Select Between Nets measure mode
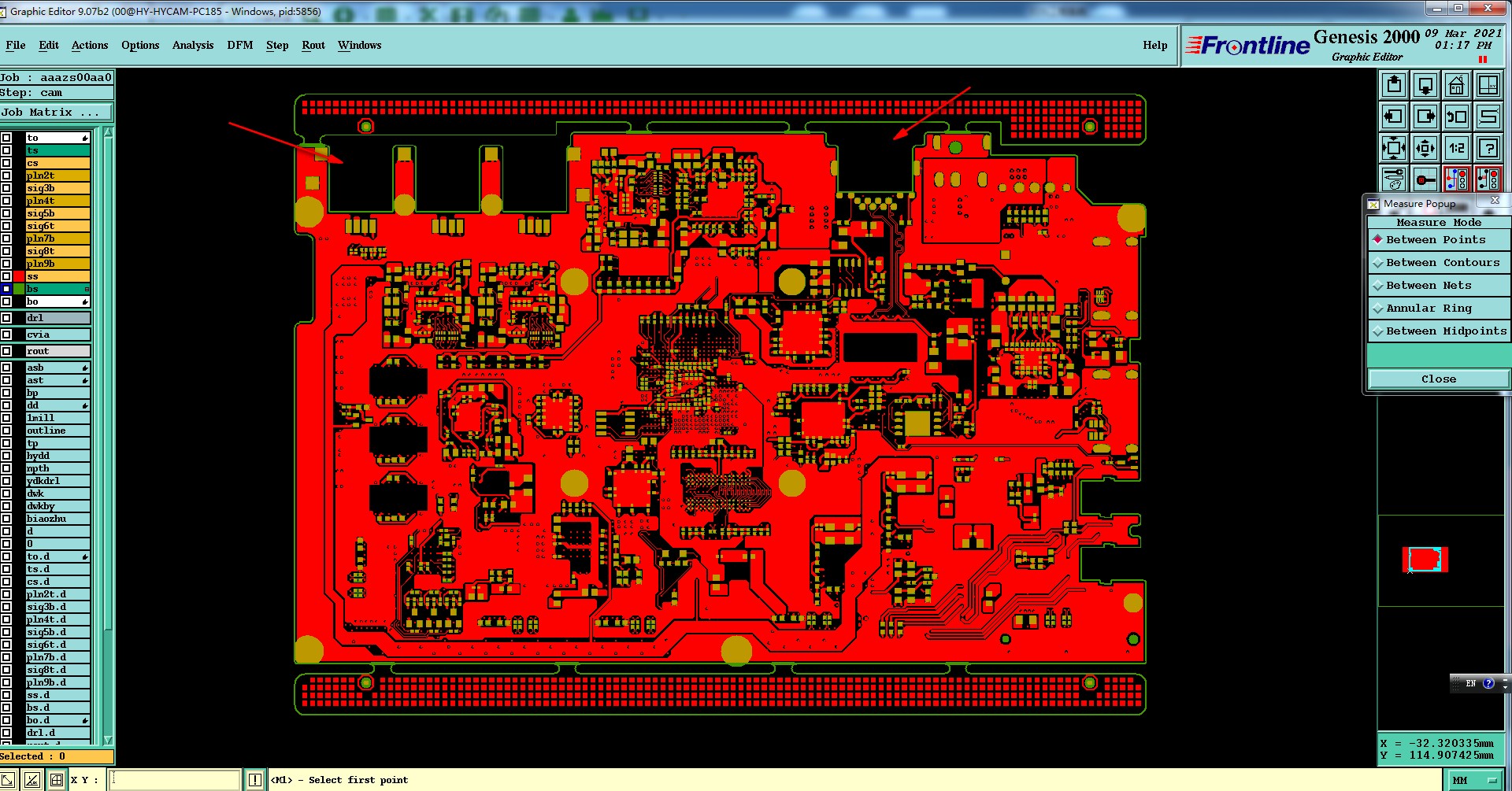 click(1439, 285)
